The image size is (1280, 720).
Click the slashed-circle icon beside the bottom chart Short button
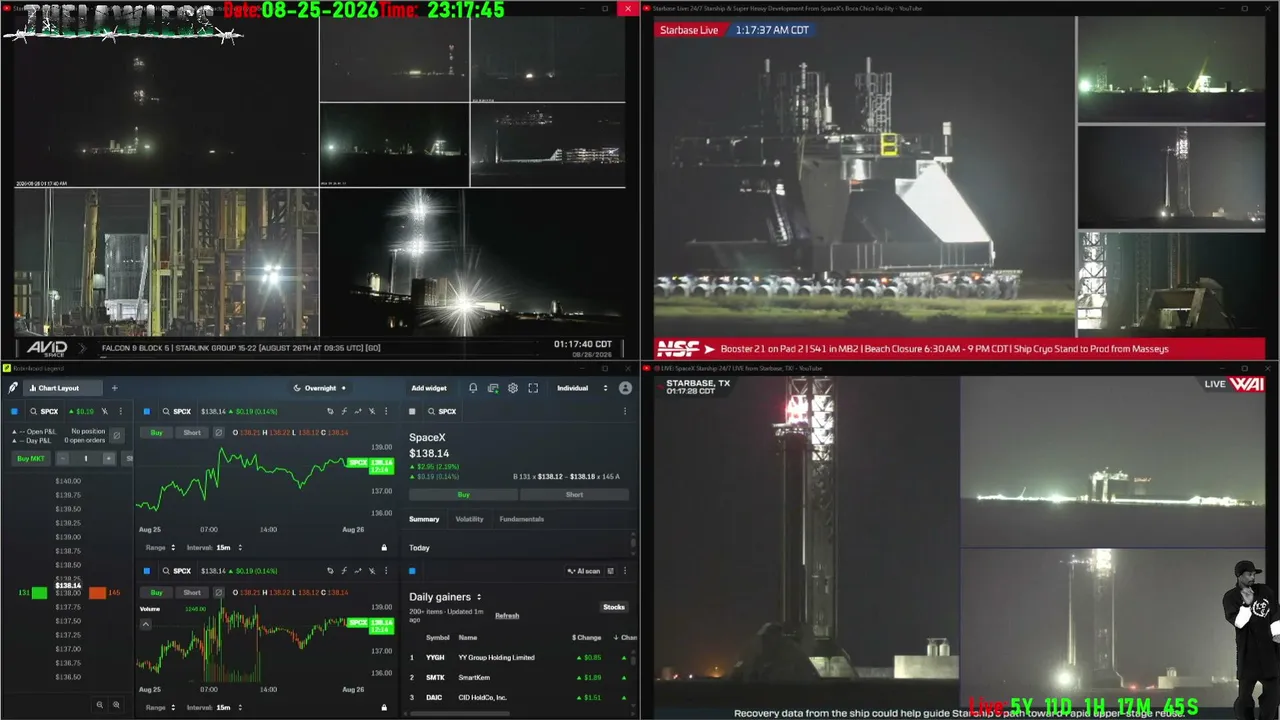[x=219, y=593]
